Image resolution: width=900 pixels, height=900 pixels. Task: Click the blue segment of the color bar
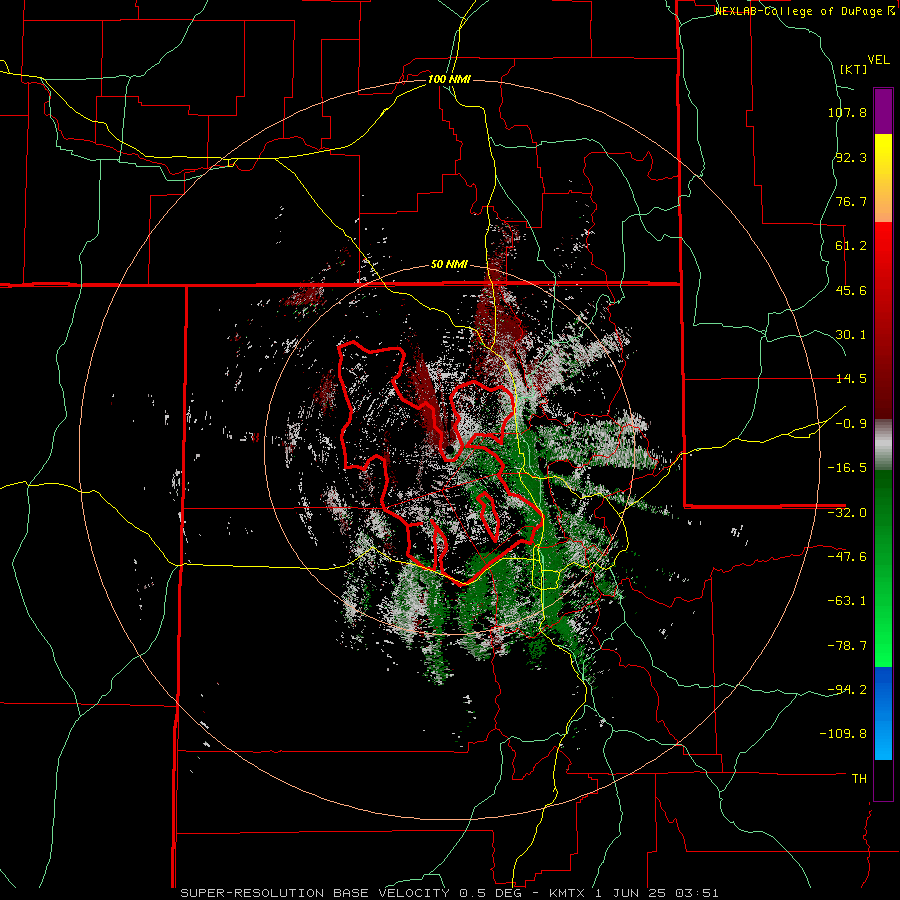(883, 713)
